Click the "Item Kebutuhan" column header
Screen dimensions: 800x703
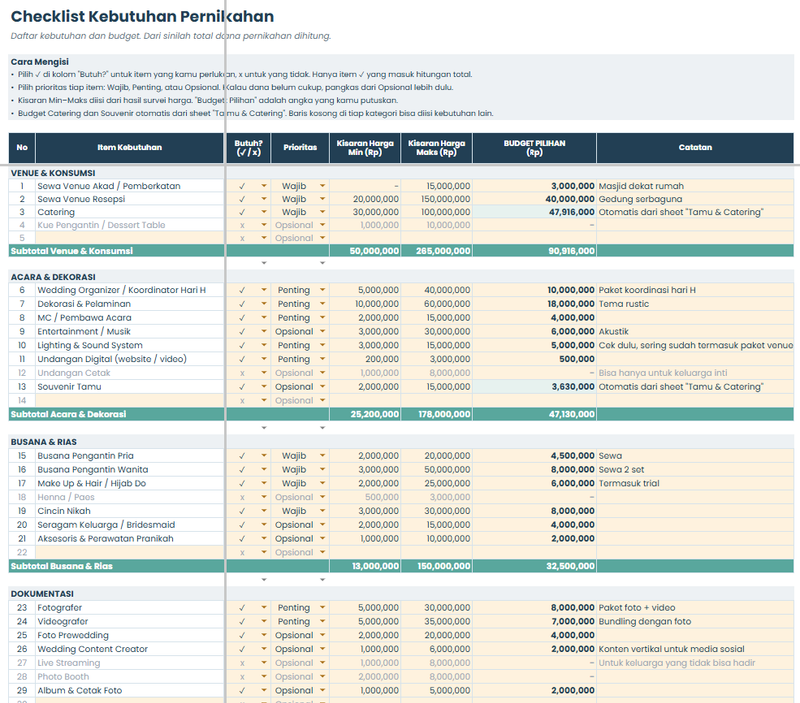(x=130, y=147)
